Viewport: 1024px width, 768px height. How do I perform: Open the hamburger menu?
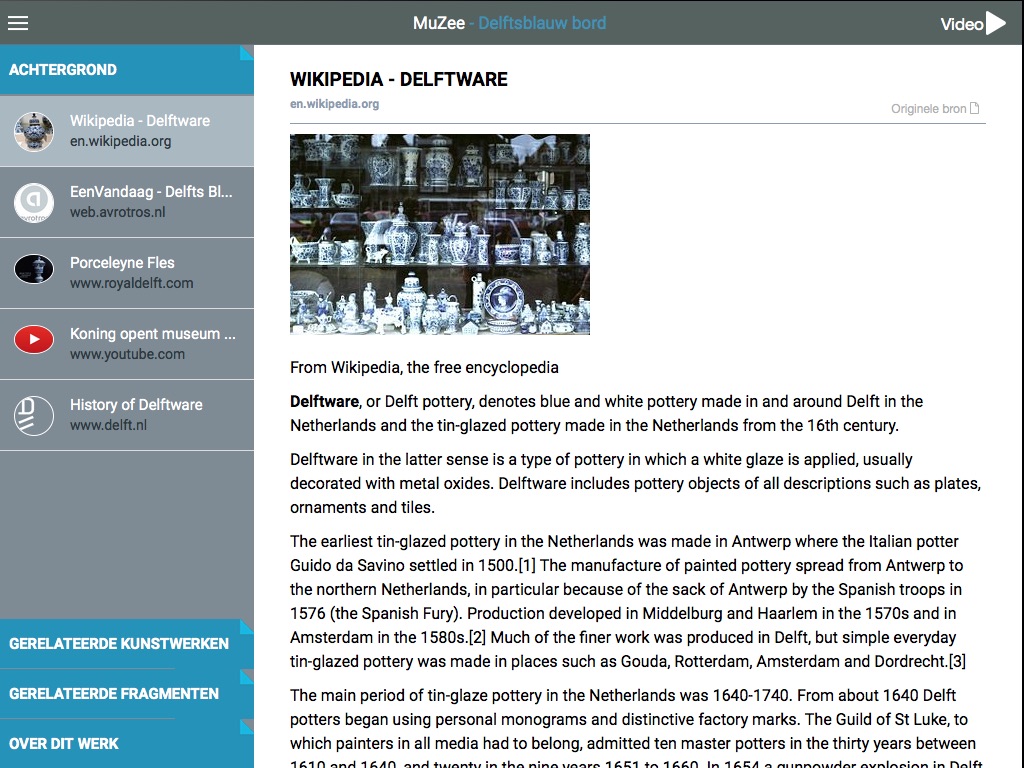click(x=18, y=24)
